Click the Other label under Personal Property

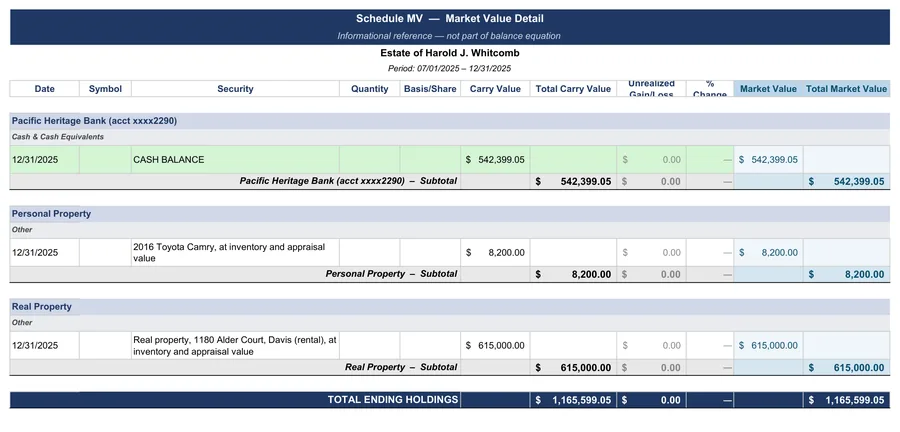point(22,229)
